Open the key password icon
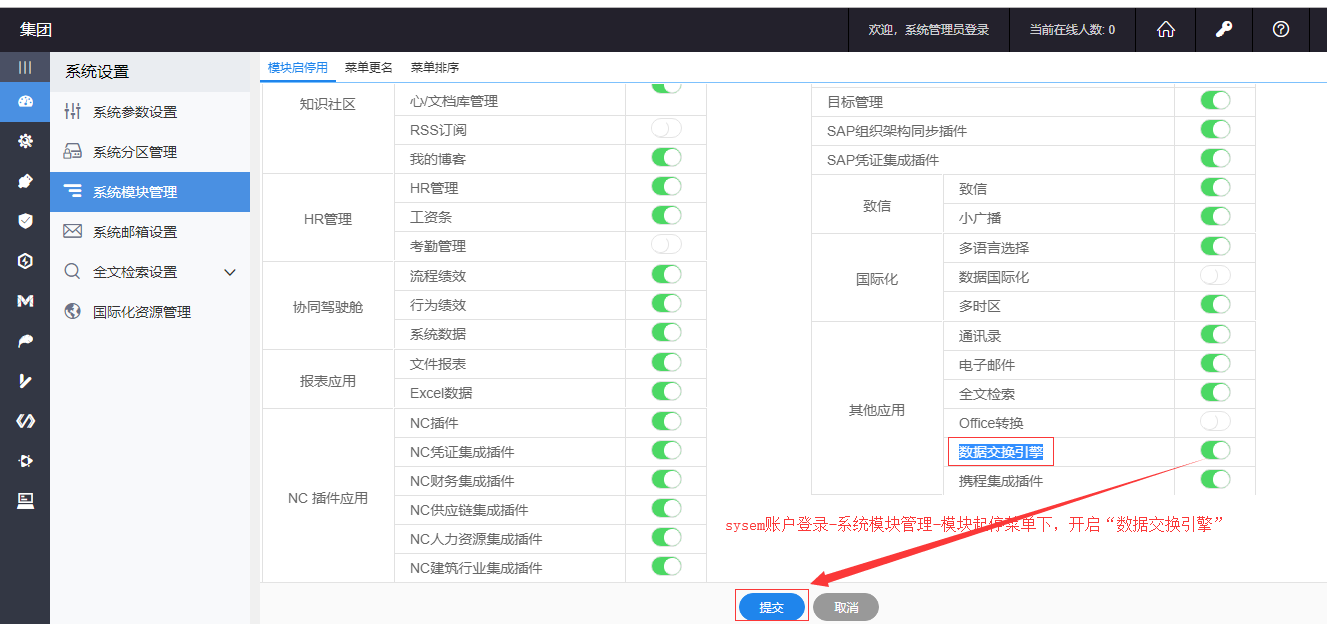Image resolution: width=1327 pixels, height=624 pixels. (1223, 30)
